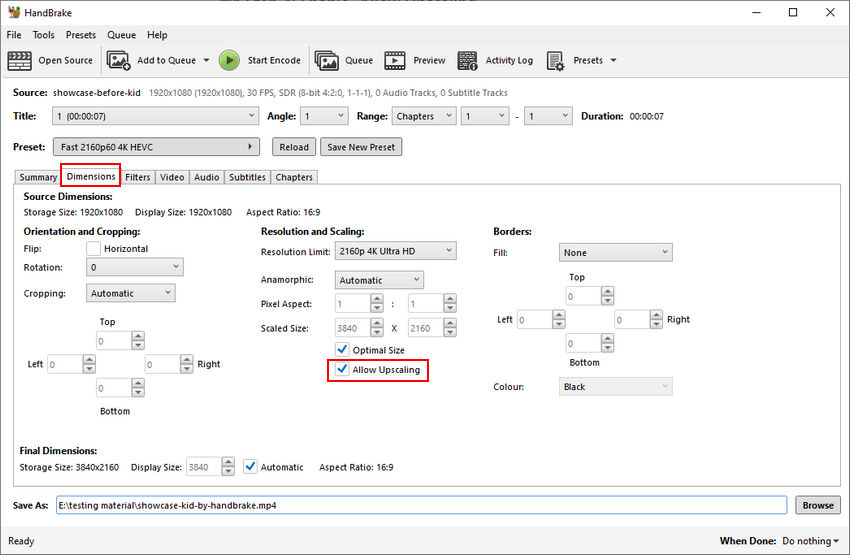Click the Reload button
The image size is (850, 555).
[294, 147]
